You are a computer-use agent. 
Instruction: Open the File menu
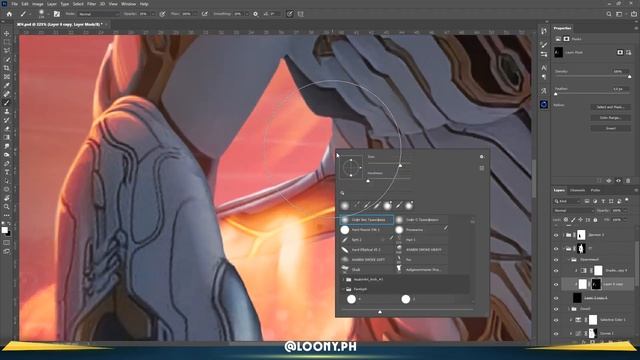pyautogui.click(x=14, y=4)
